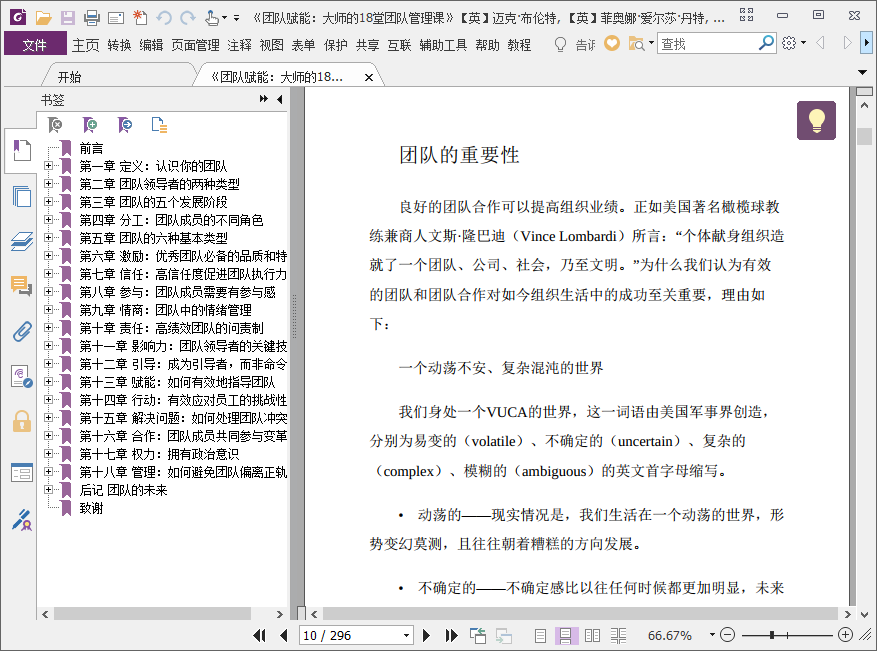Click the delete bookmark icon
This screenshot has width=877, height=651.
point(55,125)
